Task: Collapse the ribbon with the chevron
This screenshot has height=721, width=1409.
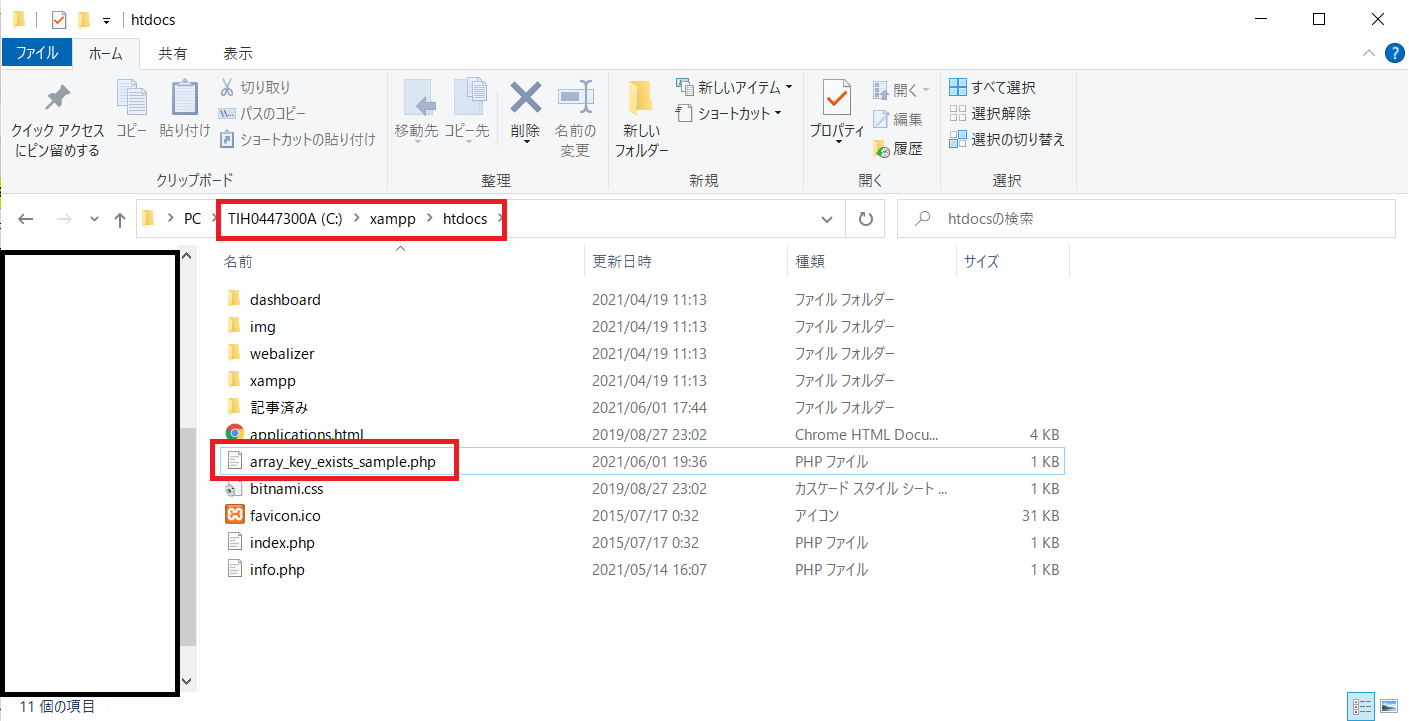Action: pos(1368,53)
